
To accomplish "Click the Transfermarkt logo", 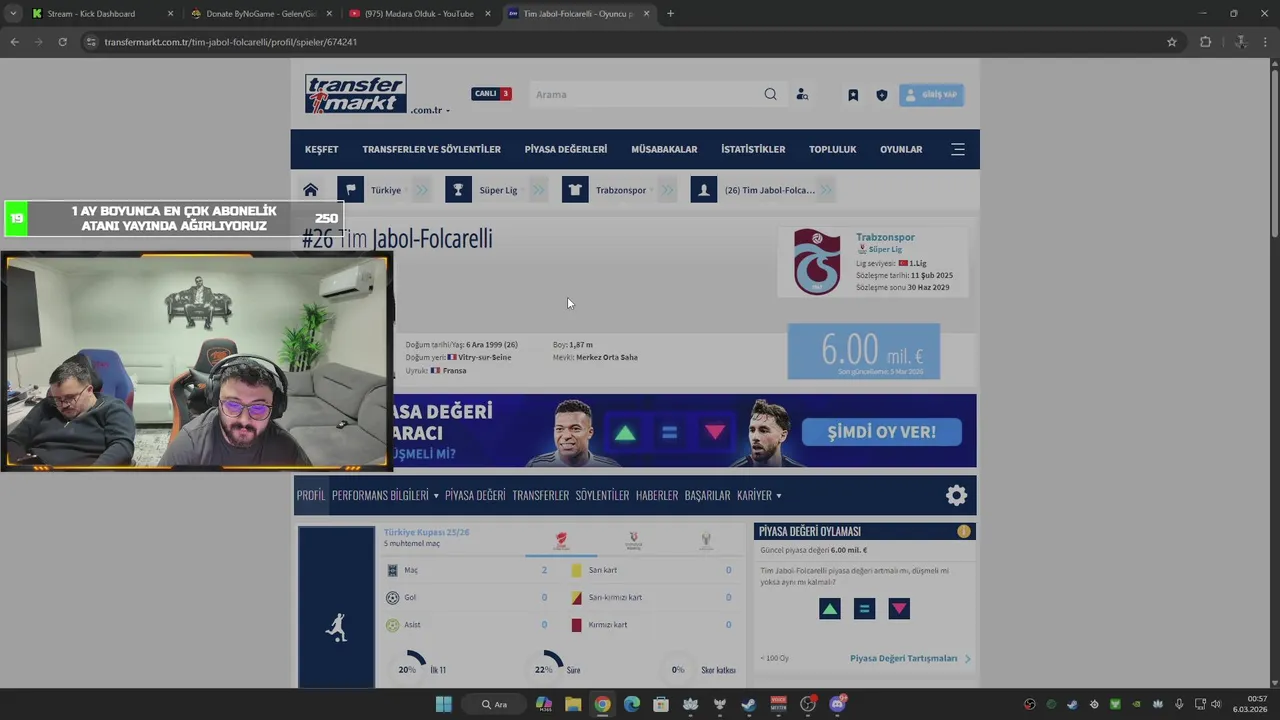I will (x=356, y=94).
